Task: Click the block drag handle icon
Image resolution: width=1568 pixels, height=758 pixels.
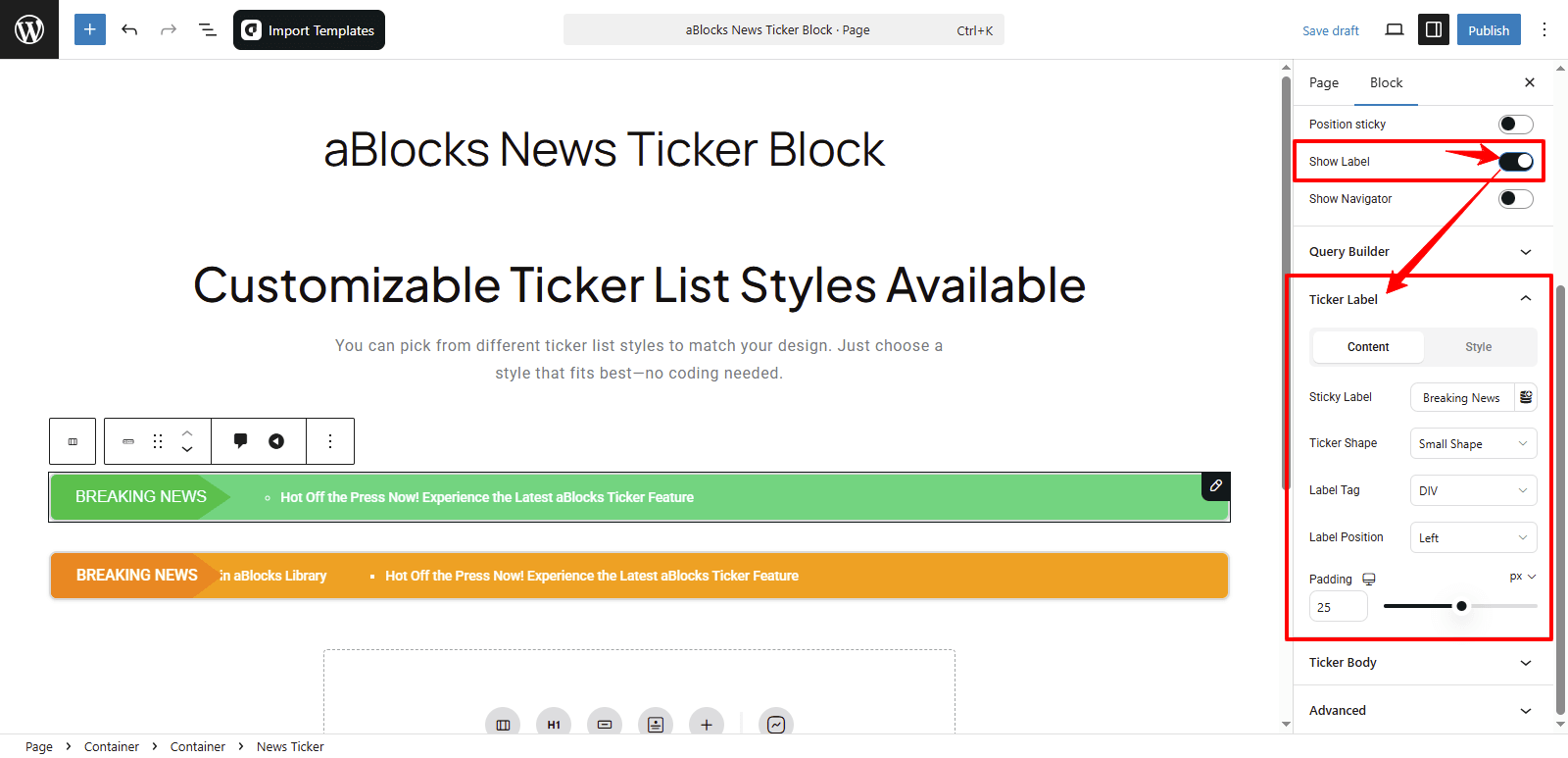Action: [x=158, y=441]
